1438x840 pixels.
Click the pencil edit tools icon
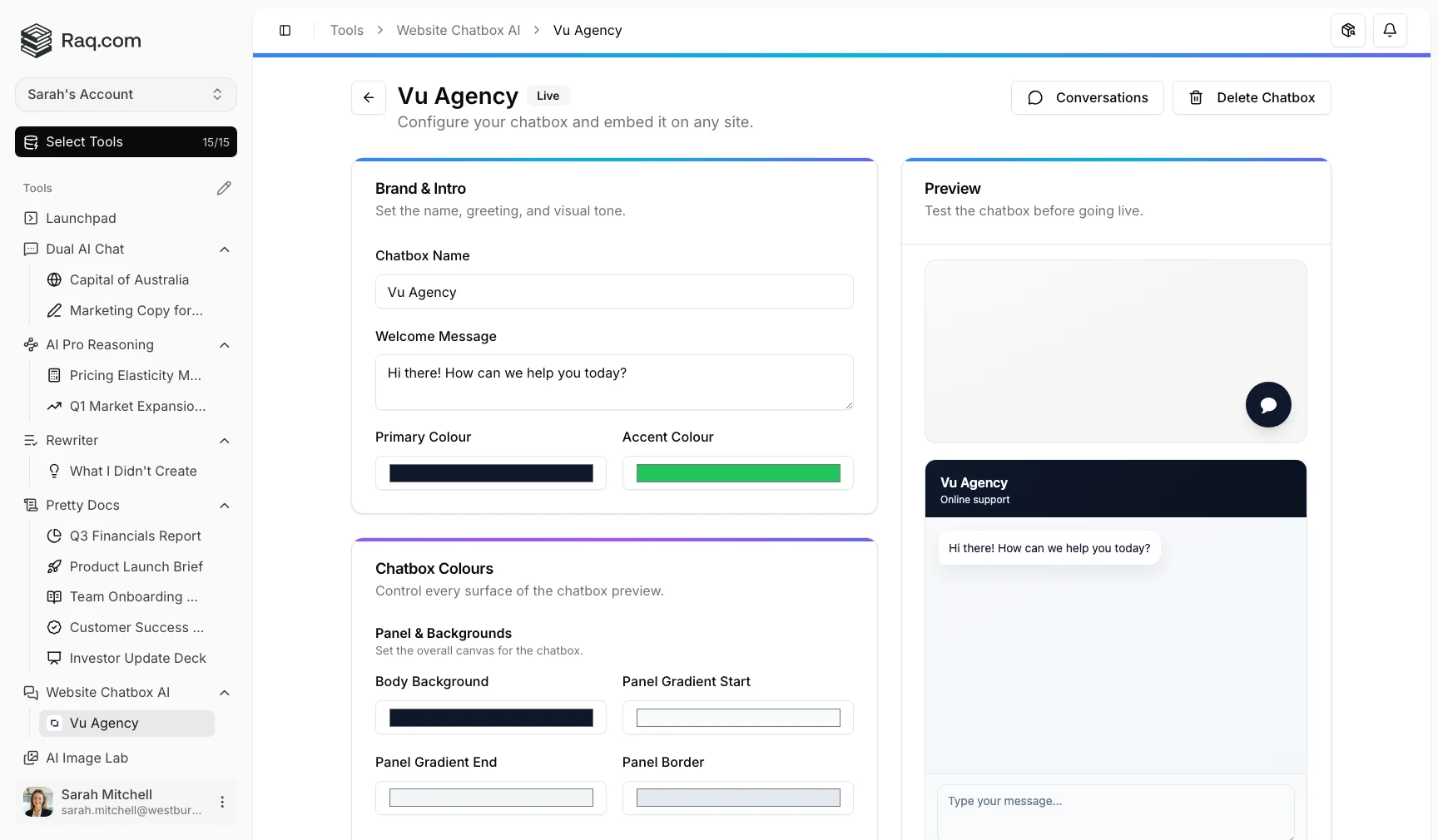click(x=224, y=188)
